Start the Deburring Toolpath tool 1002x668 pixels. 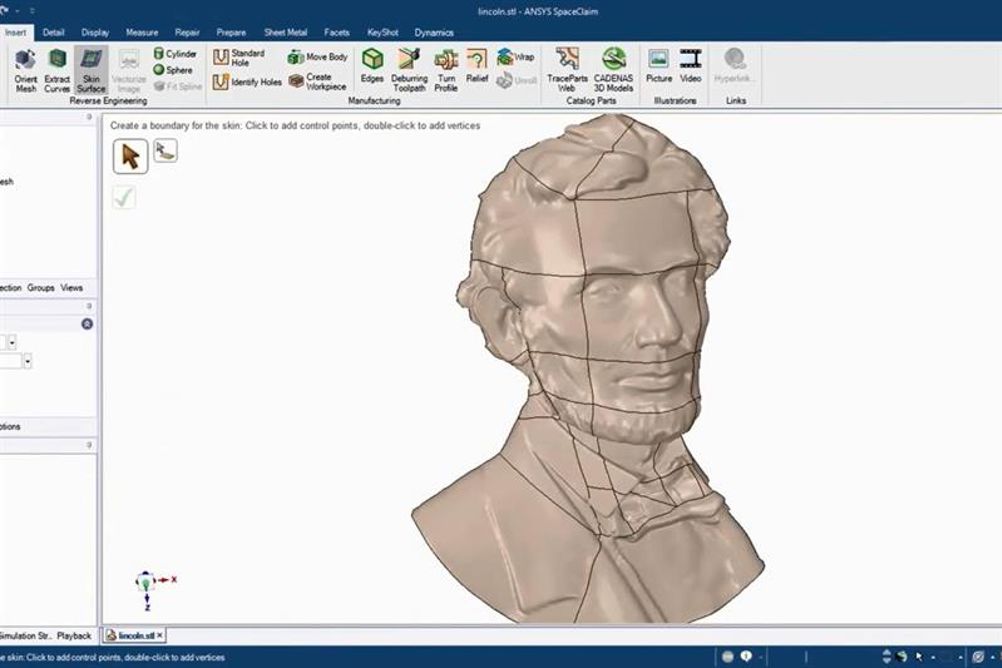[x=409, y=70]
